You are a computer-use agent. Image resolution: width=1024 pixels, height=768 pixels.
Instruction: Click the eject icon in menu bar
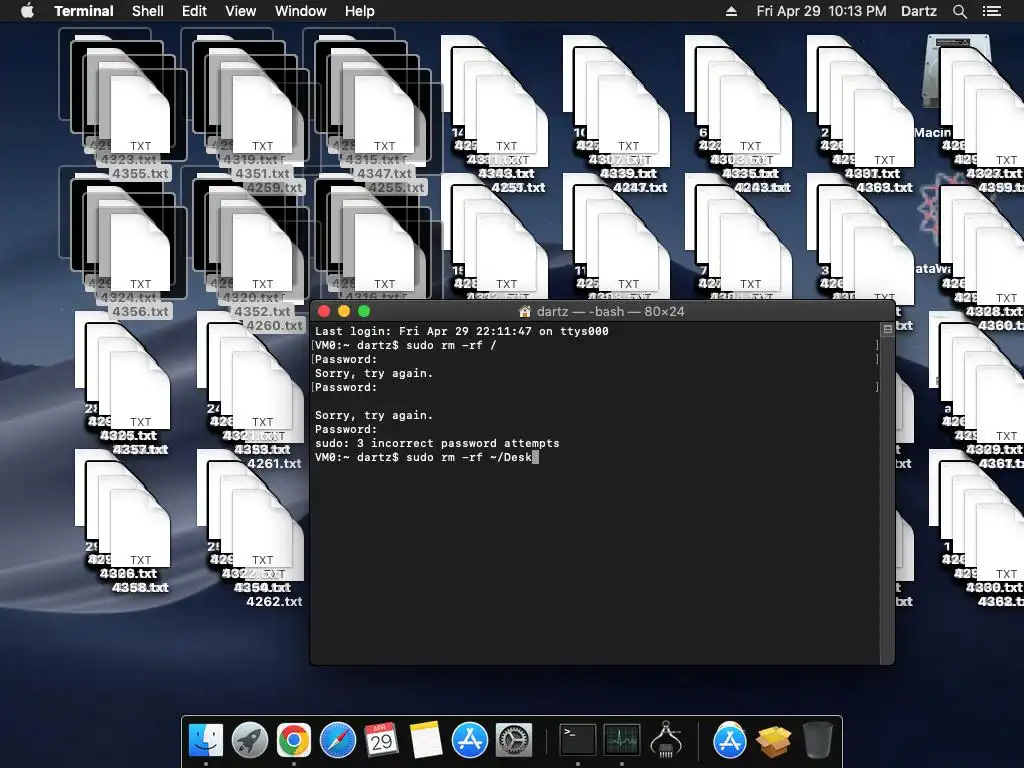[731, 11]
